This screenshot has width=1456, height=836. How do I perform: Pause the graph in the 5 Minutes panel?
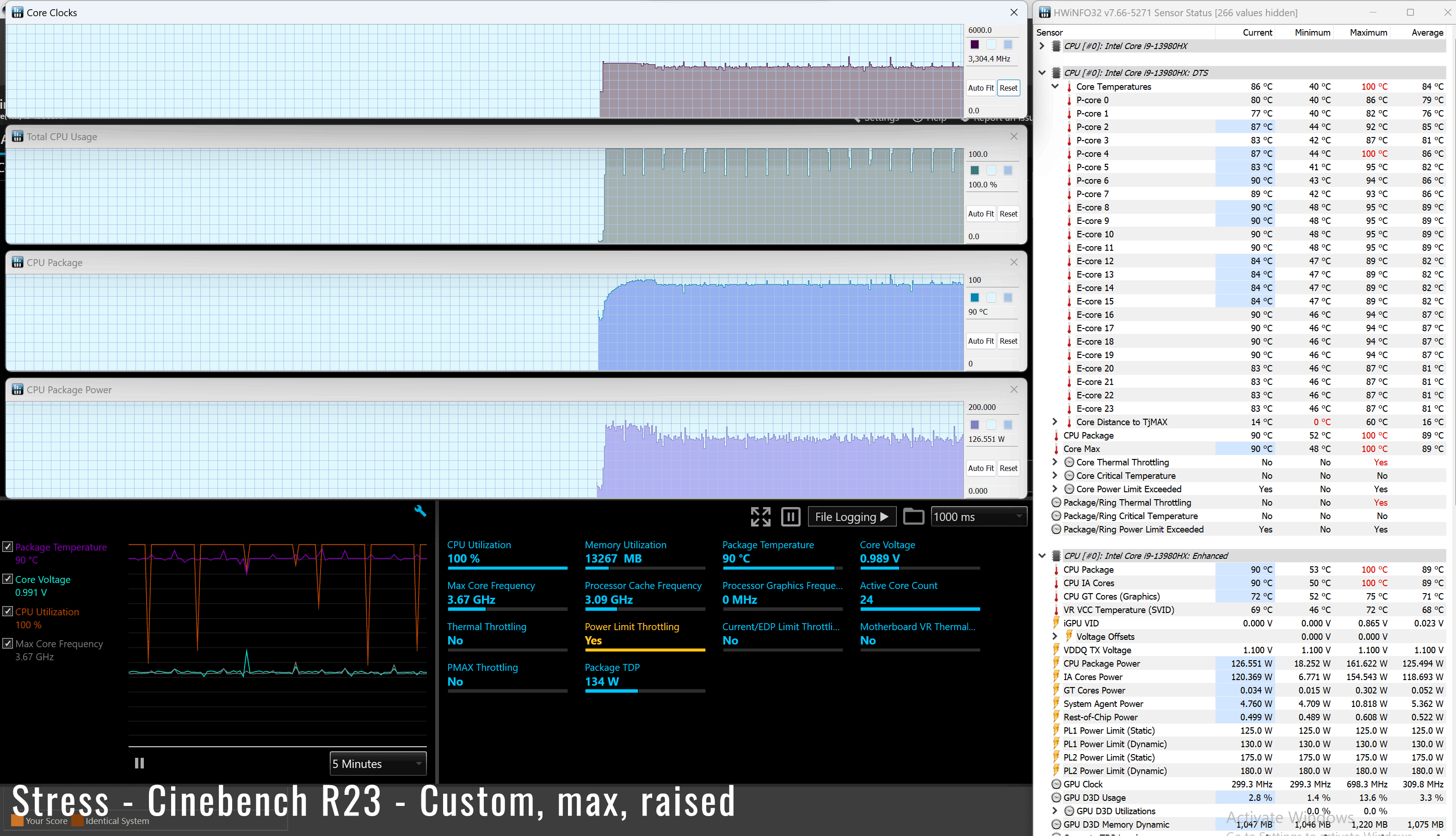pyautogui.click(x=139, y=763)
